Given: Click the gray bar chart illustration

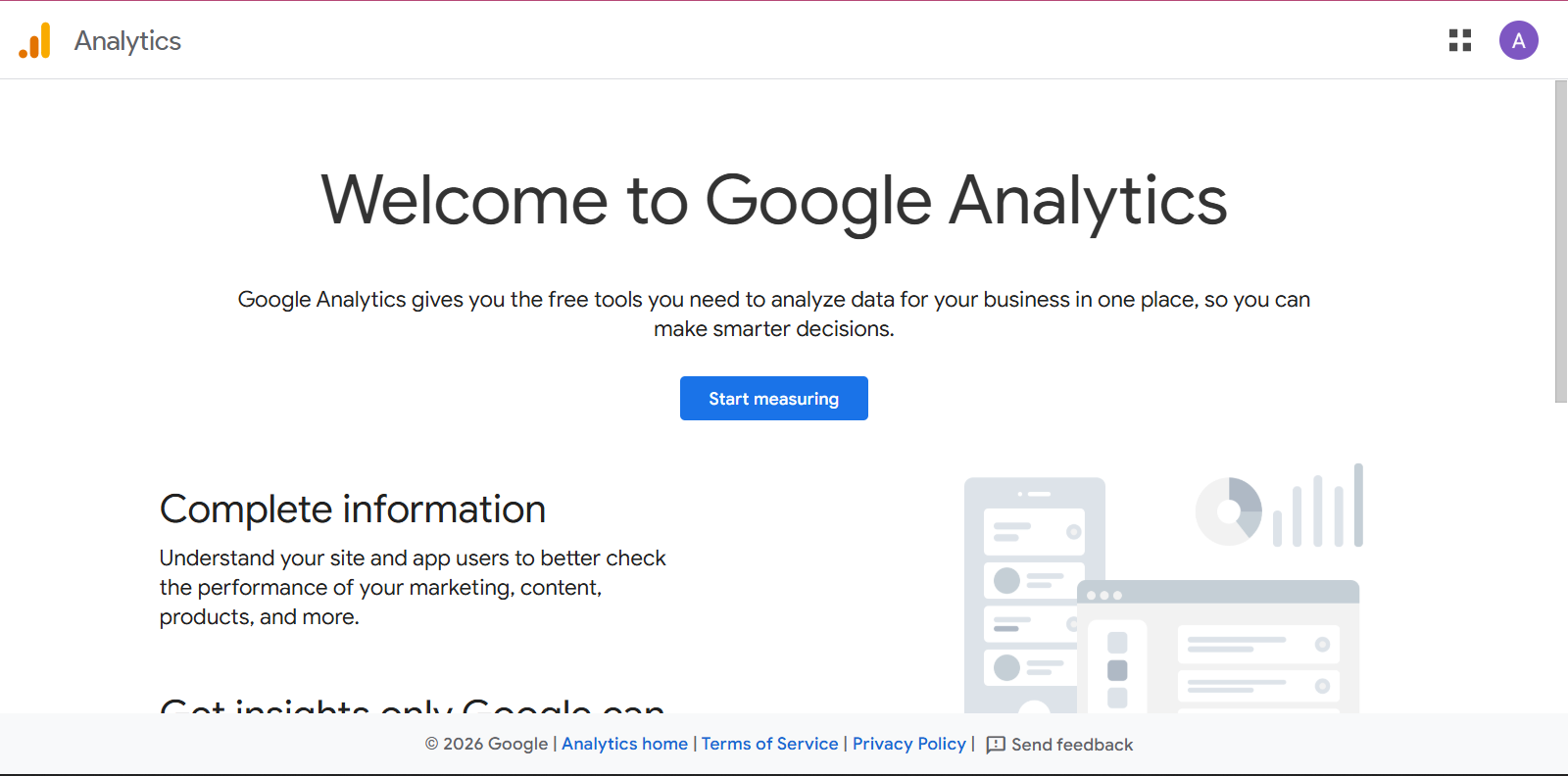Looking at the screenshot, I should pos(1318,506).
